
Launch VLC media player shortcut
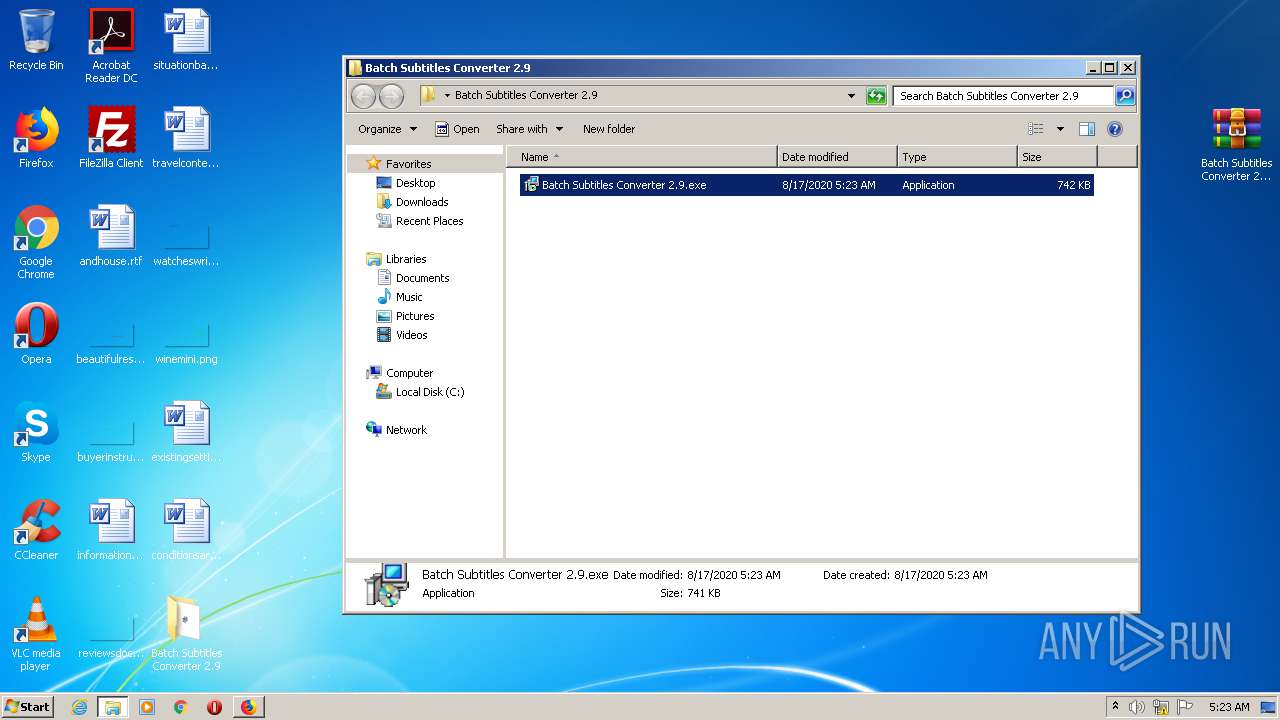pos(36,634)
